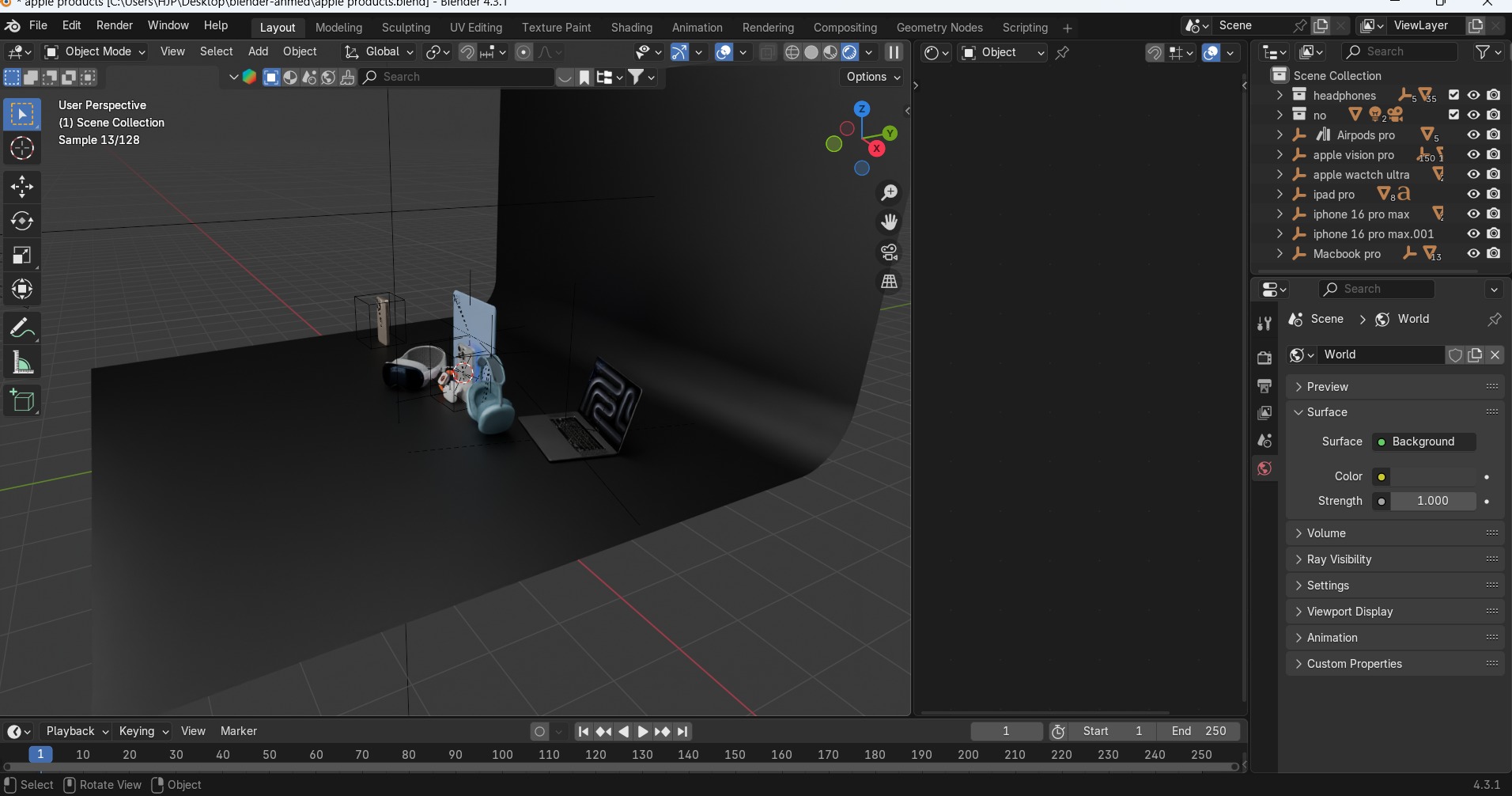1512x796 pixels.
Task: Open the Render properties tab
Action: click(x=1264, y=358)
